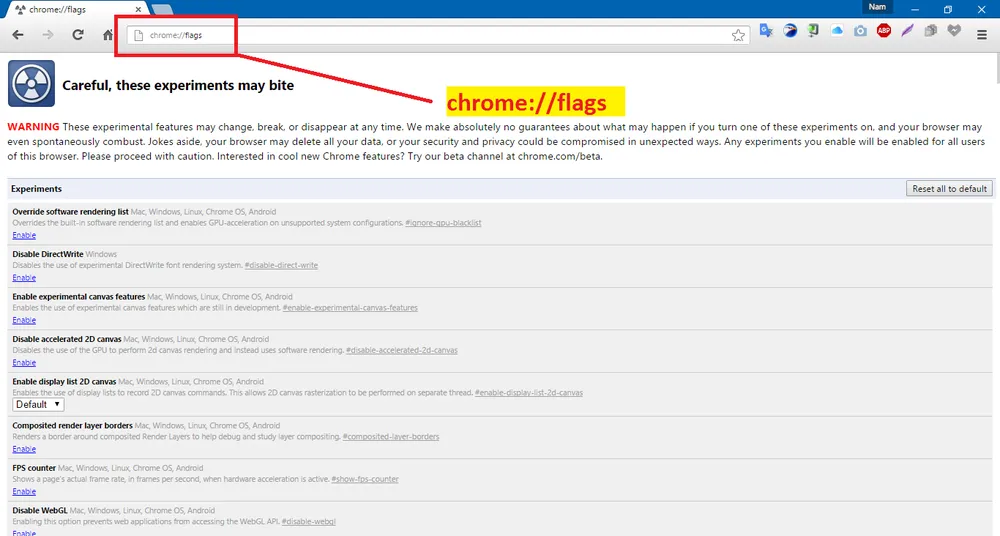1000x536 pixels.
Task: Open the #ignore-gpu-blacklist anchor link
Action: click(443, 223)
